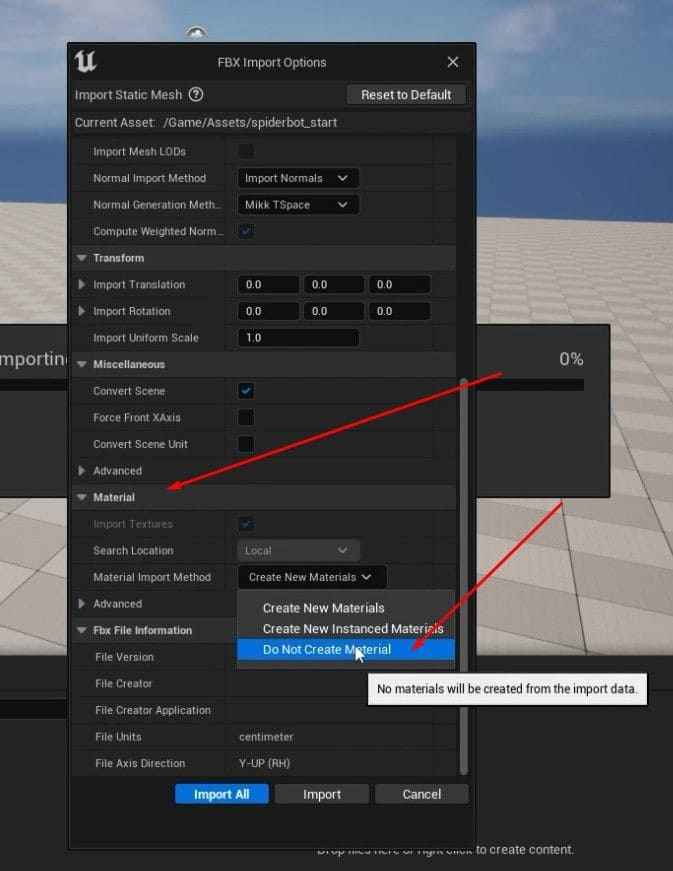Click the Y-UP (RH) axis direction value
The width and height of the screenshot is (673, 871).
264,763
